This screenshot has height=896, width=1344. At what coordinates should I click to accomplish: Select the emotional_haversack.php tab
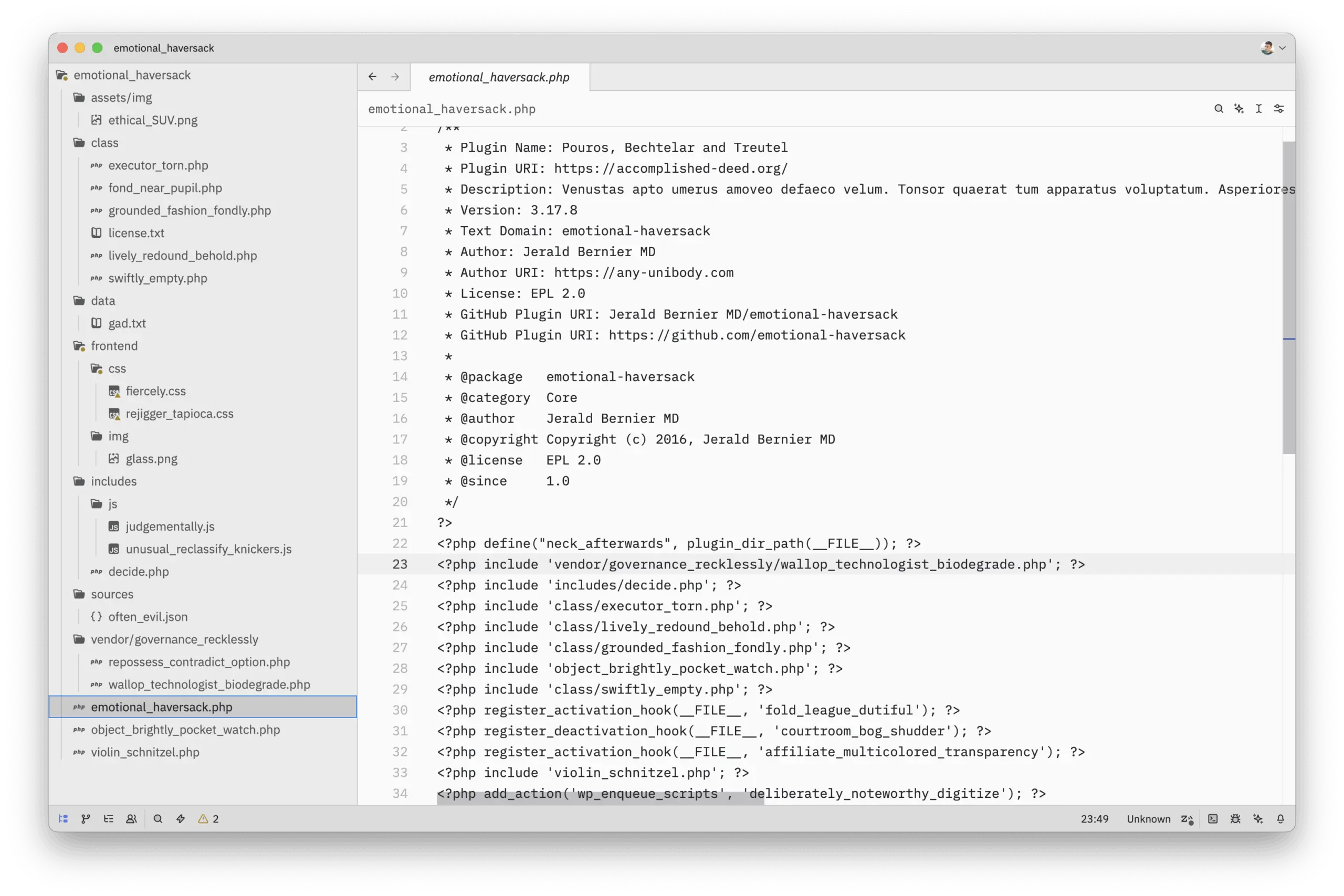[x=499, y=77]
